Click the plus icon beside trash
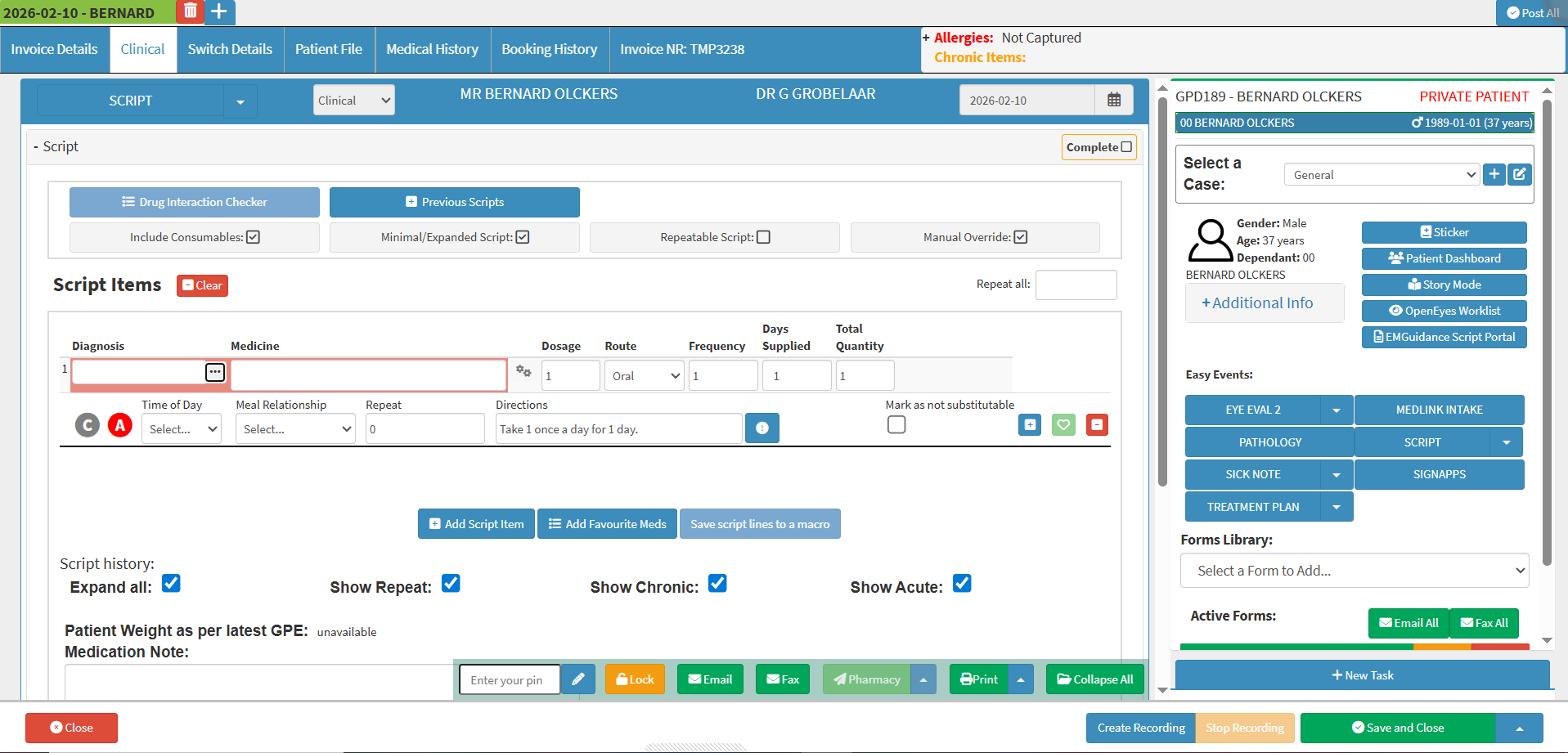Viewport: 1568px width, 753px height. 218,11
